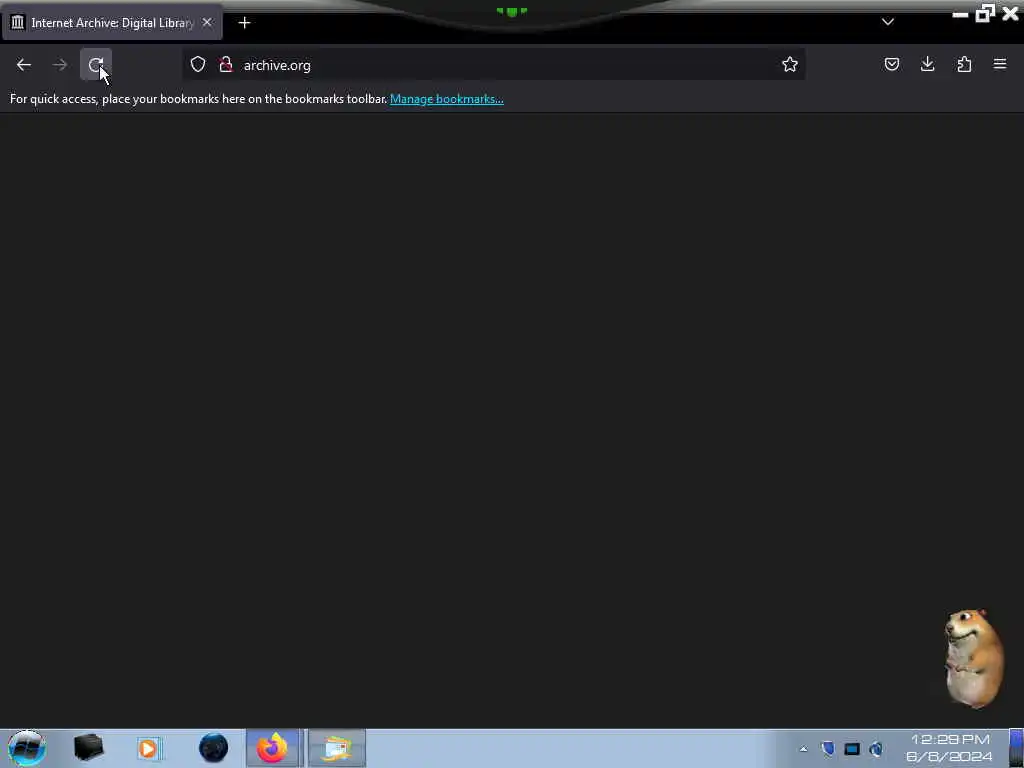Click the Show desktop strip
Screen dimensions: 1024x768
click(1016, 748)
